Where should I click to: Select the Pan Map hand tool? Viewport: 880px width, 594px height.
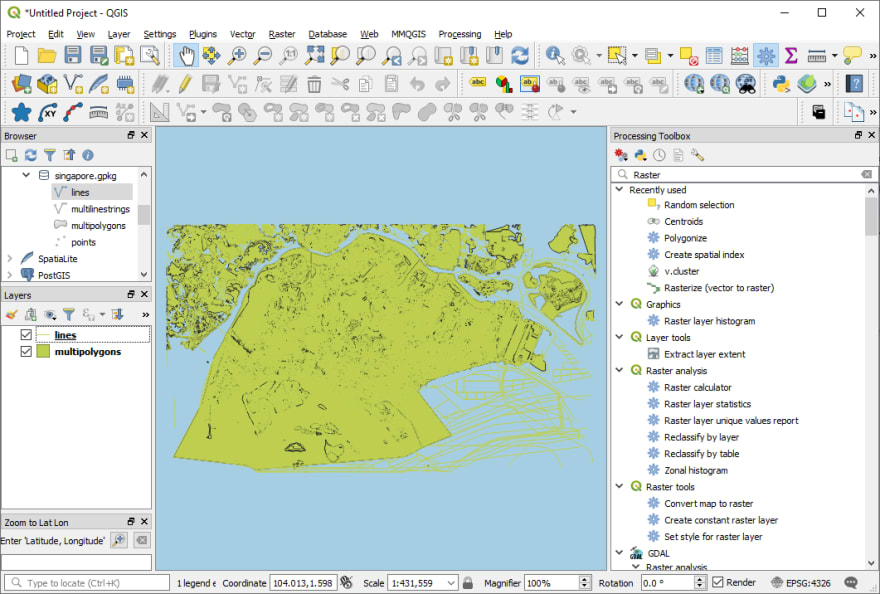click(x=186, y=56)
